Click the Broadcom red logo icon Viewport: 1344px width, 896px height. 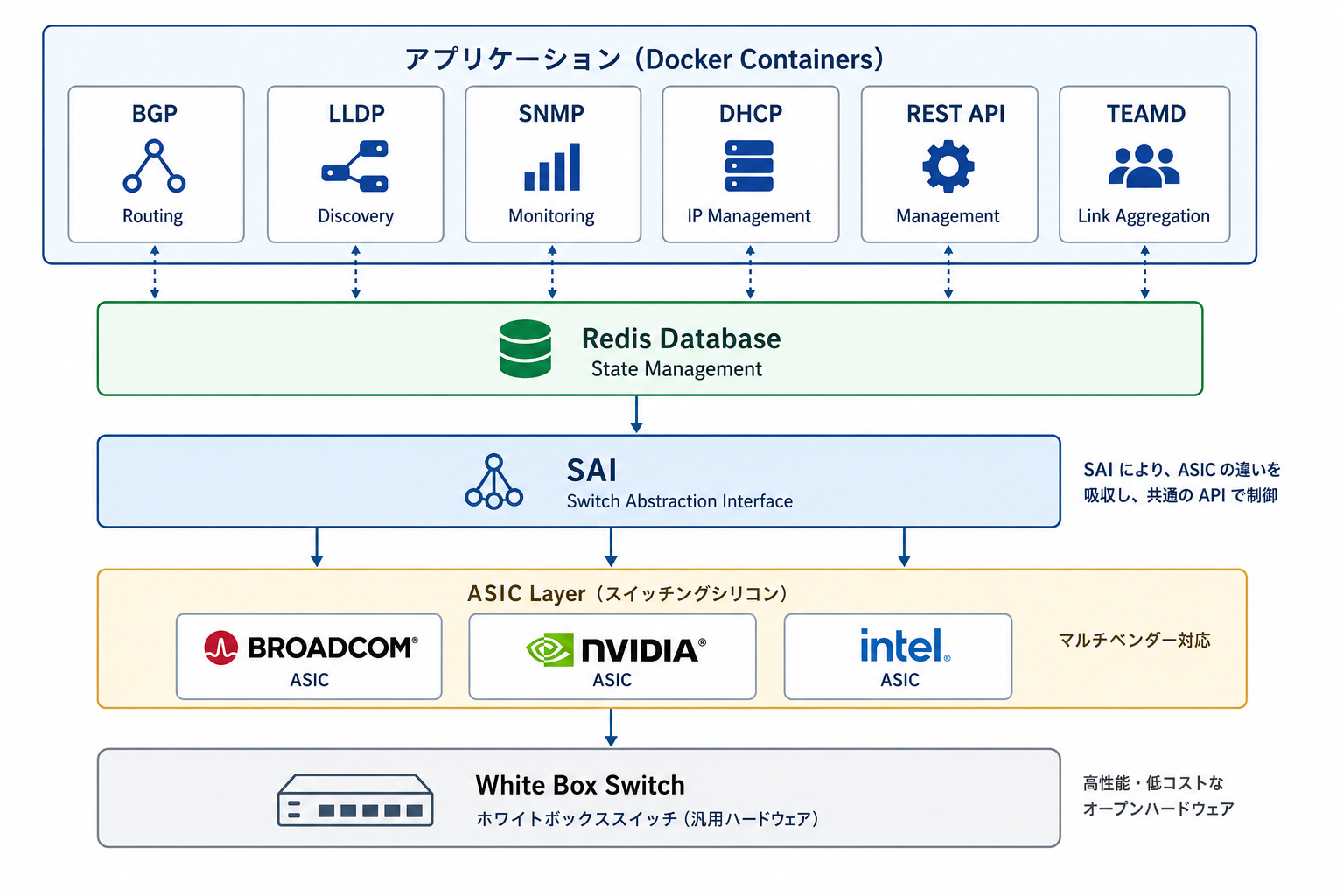click(x=220, y=647)
